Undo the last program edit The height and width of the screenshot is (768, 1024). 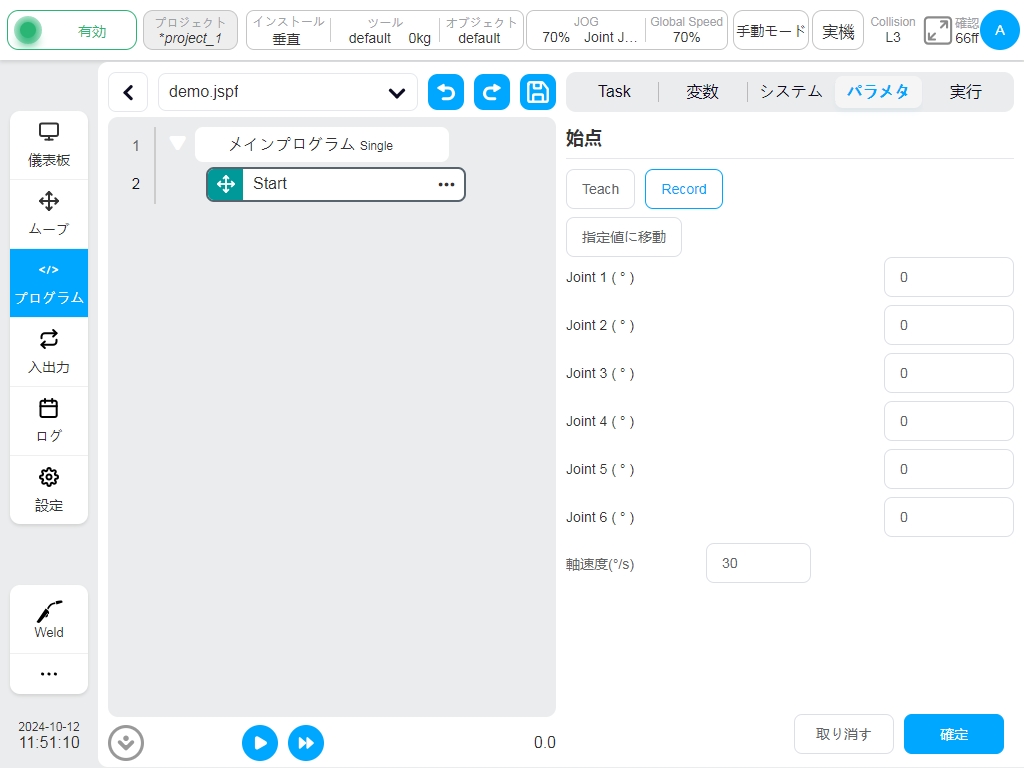coord(446,92)
